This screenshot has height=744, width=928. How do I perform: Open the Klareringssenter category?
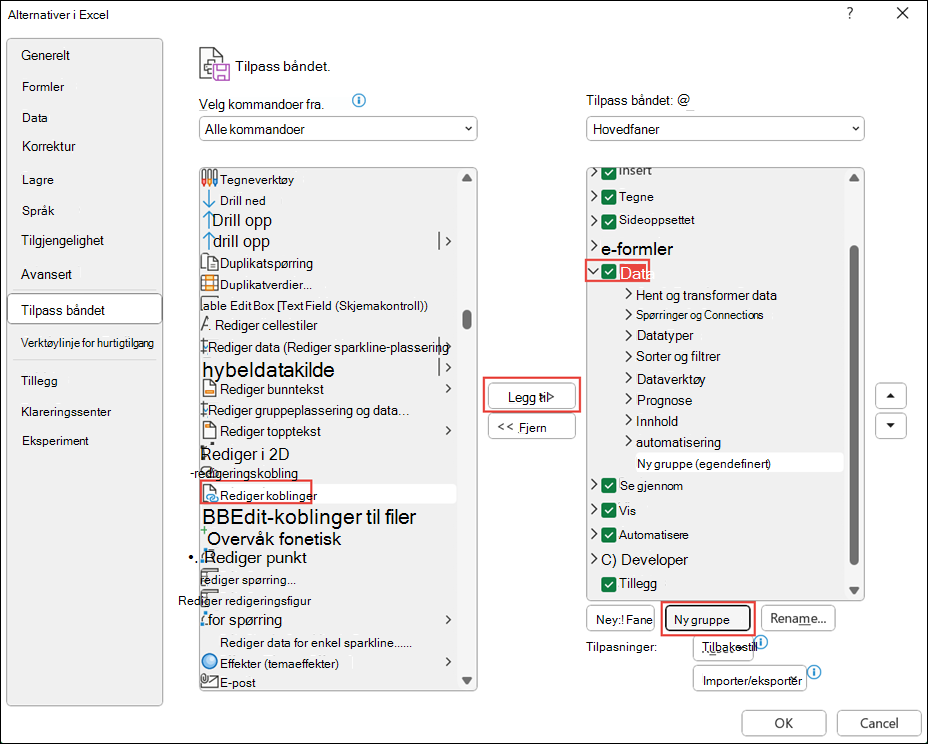coord(66,412)
